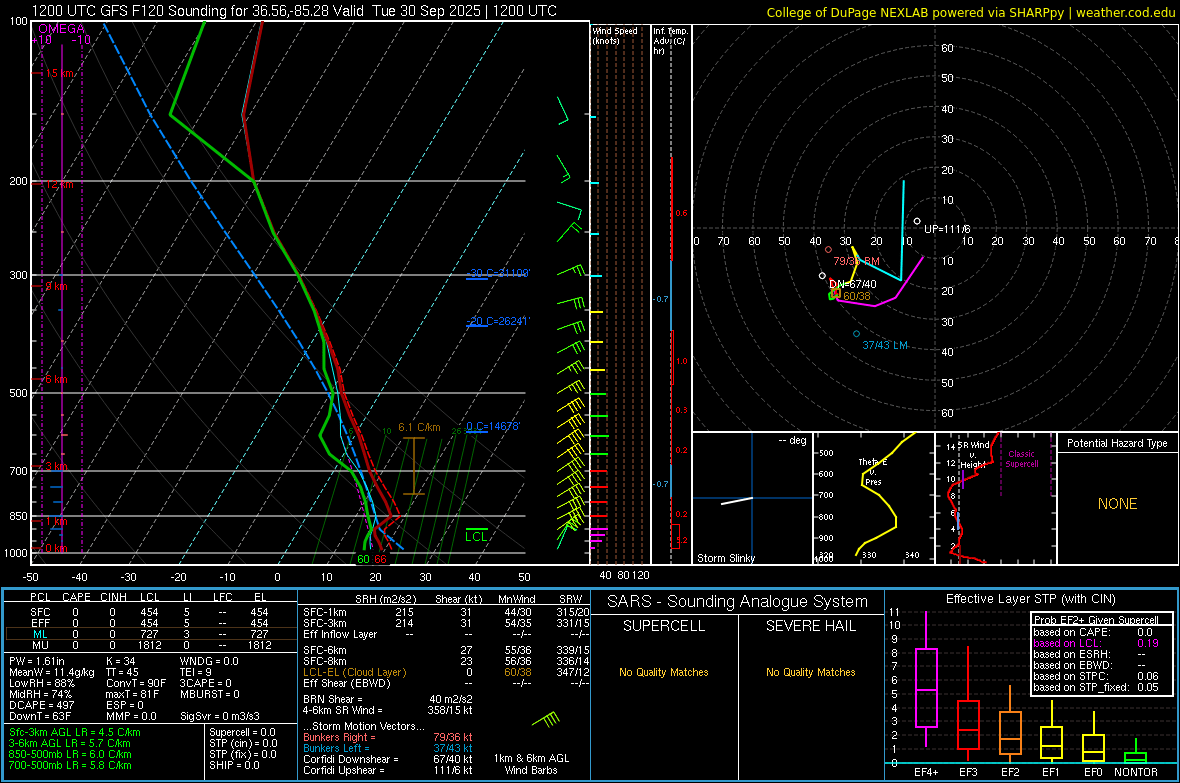Click the 850-500mb LR = 6.0 C/km line
Viewport: 1180px width, 783px height.
(x=70, y=754)
